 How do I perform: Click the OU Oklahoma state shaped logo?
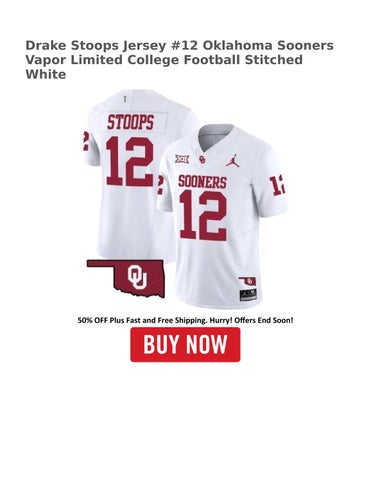point(126,277)
